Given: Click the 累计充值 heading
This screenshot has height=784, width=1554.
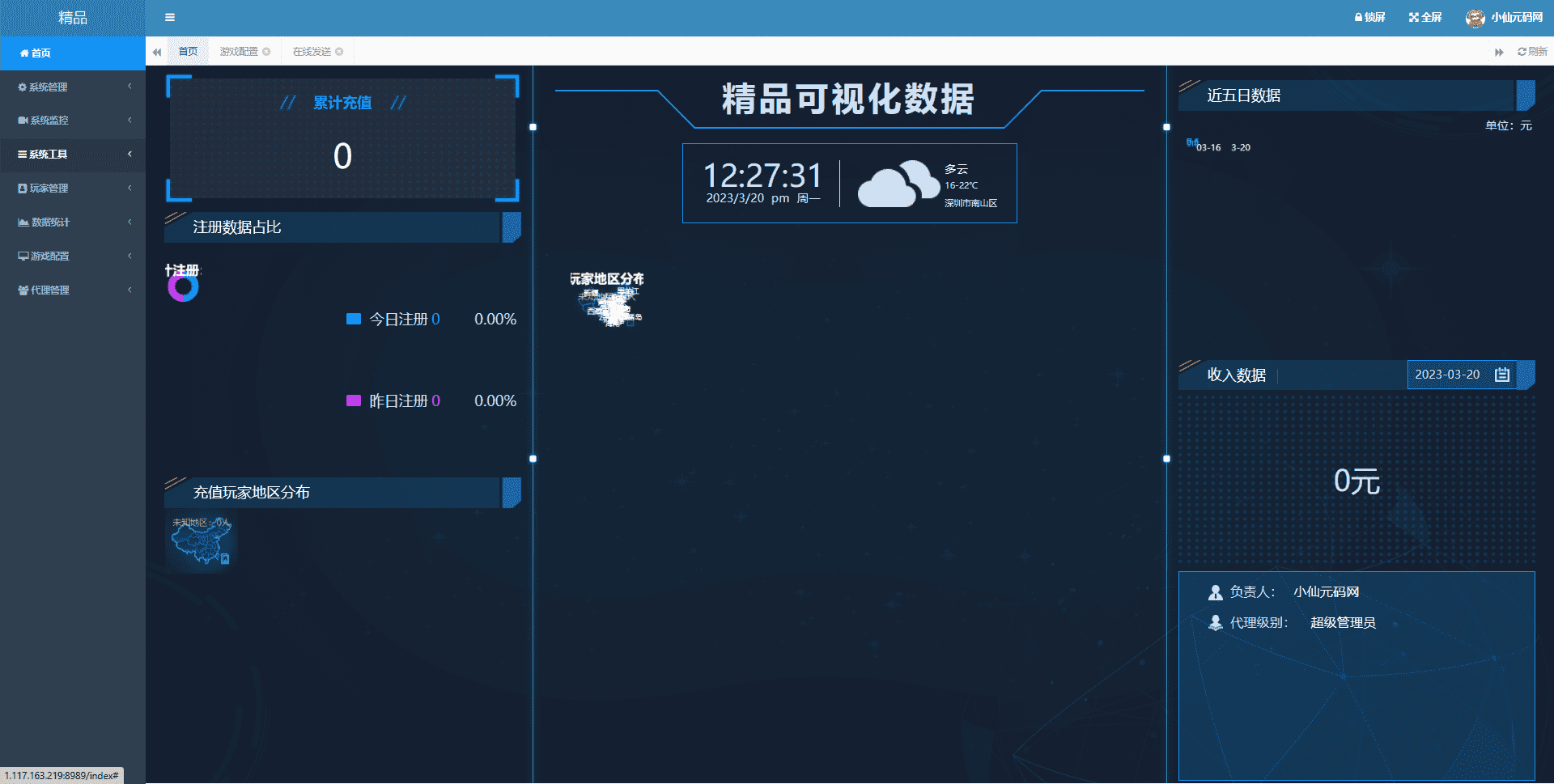Looking at the screenshot, I should point(342,103).
